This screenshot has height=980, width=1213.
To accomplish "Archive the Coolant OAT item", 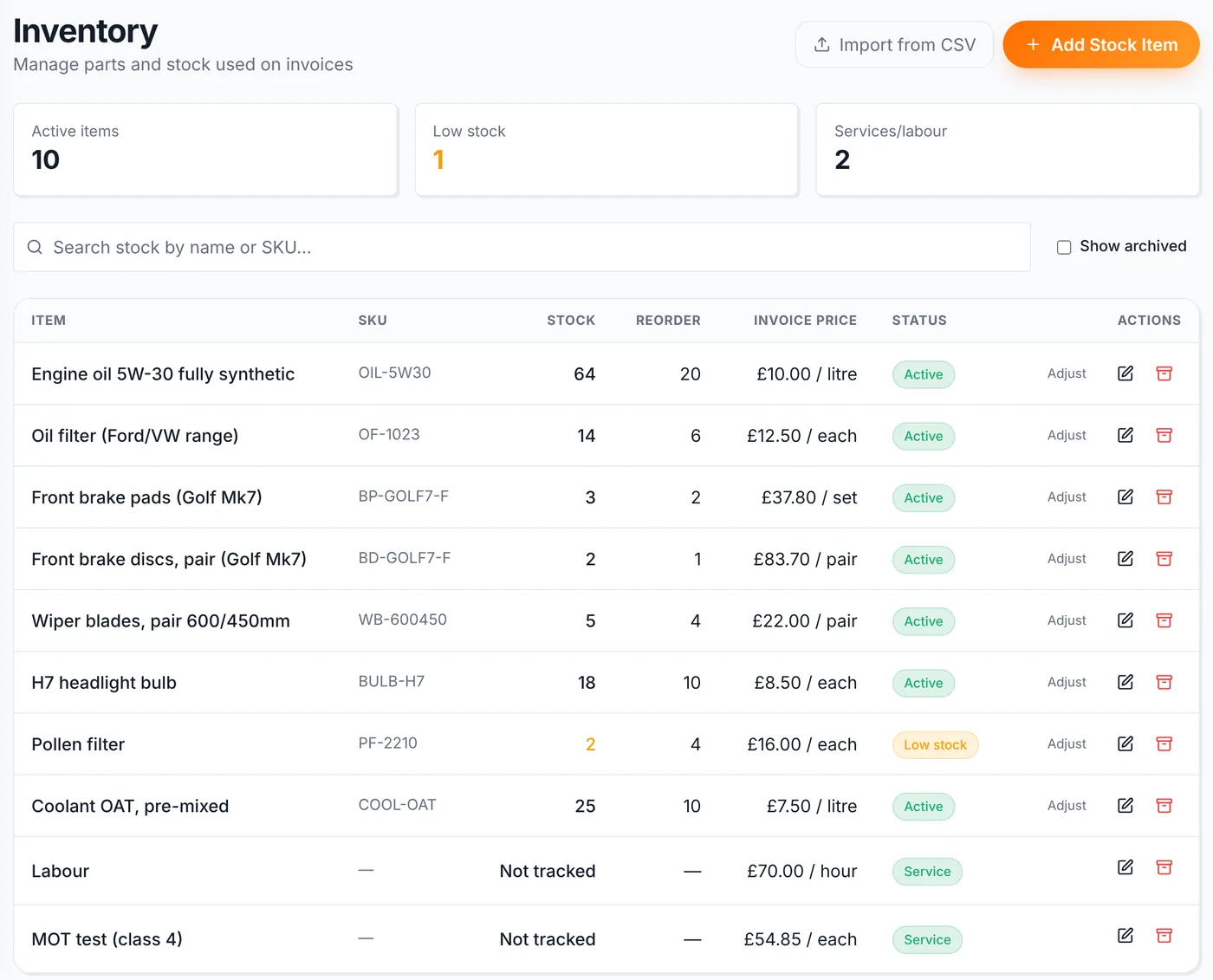I will [1164, 806].
